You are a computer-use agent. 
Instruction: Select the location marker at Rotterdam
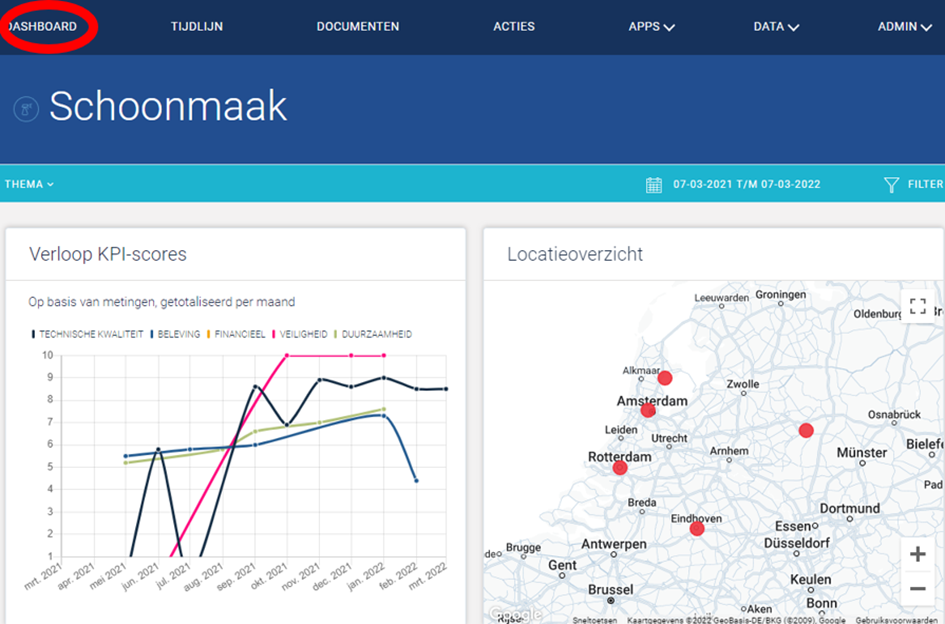[620, 468]
